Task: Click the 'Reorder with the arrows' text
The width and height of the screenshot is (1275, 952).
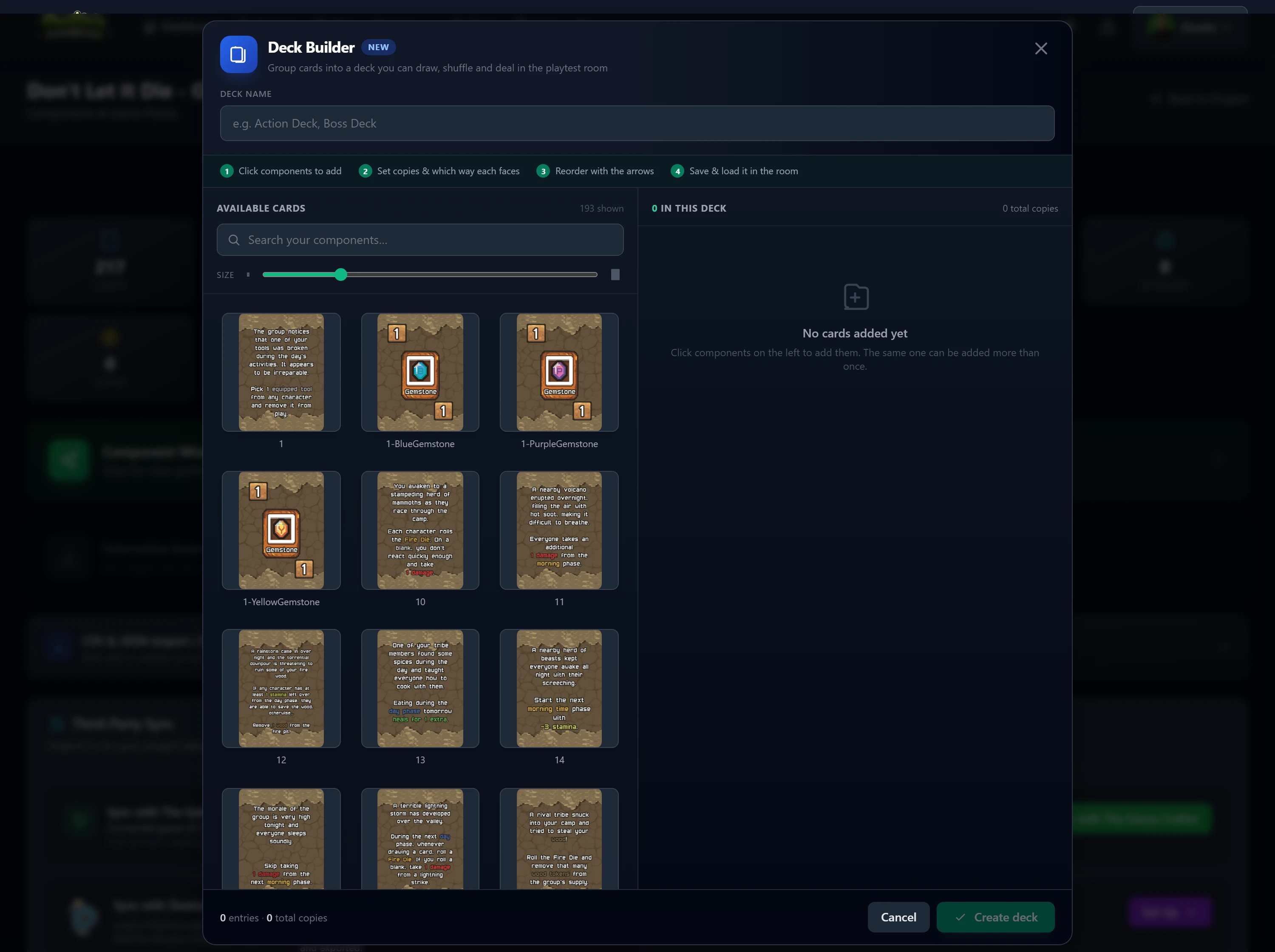Action: tap(604, 171)
